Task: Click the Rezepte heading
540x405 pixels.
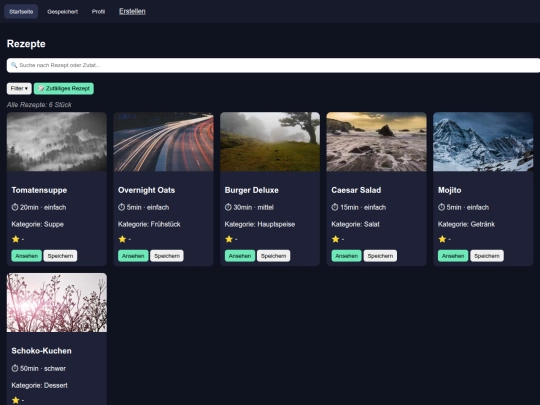Action: (x=26, y=44)
